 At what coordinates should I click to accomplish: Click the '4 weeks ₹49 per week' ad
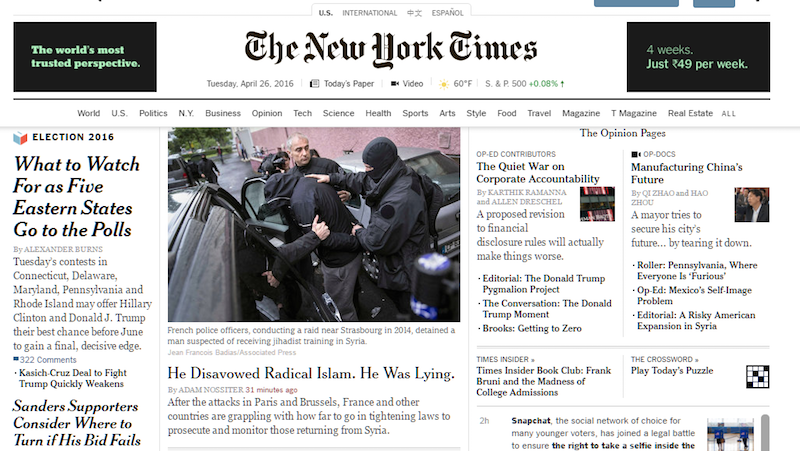698,57
